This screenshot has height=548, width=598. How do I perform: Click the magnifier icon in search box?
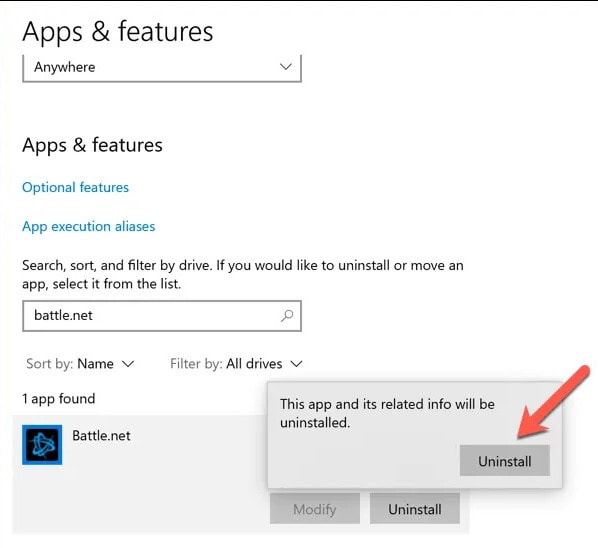click(287, 316)
